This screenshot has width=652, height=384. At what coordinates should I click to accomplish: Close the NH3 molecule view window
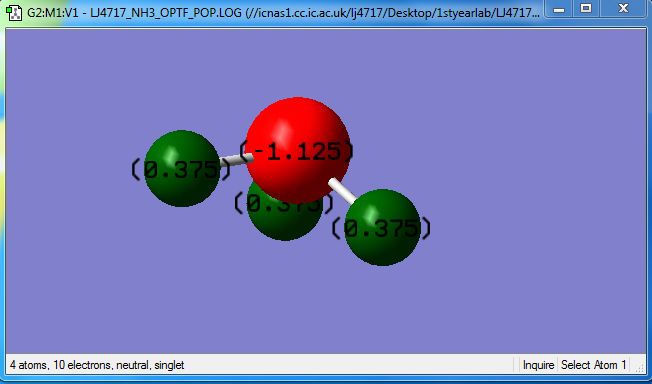click(x=623, y=8)
